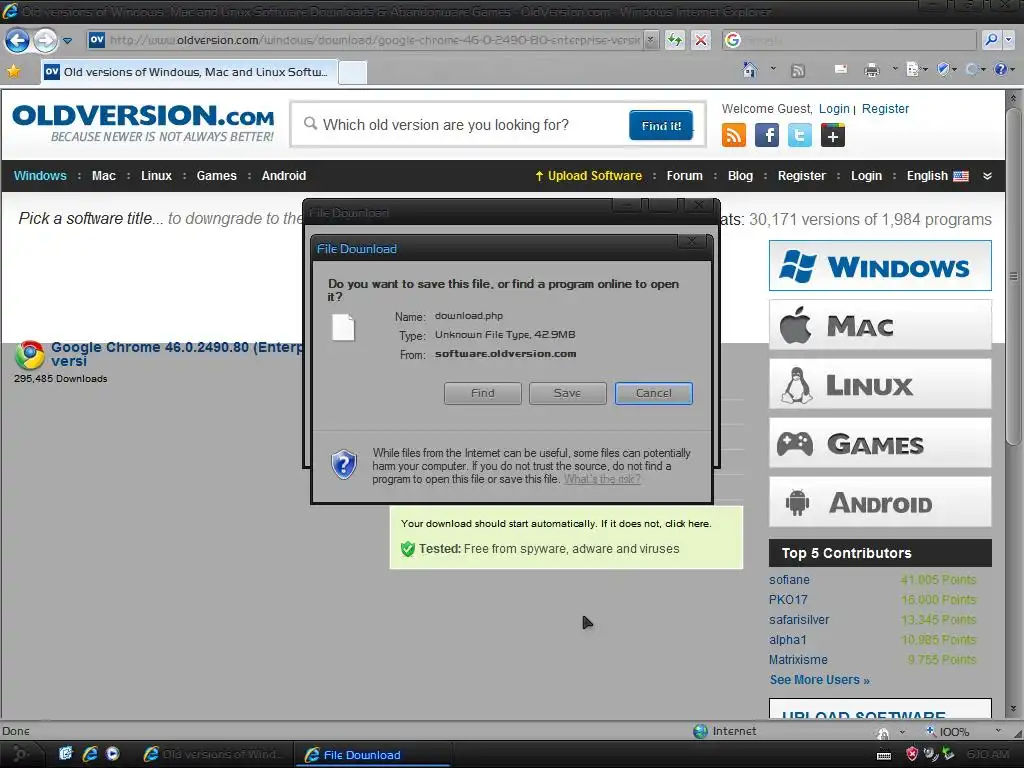The width and height of the screenshot is (1024, 768).
Task: Click the Home page icon
Action: pyautogui.click(x=750, y=69)
